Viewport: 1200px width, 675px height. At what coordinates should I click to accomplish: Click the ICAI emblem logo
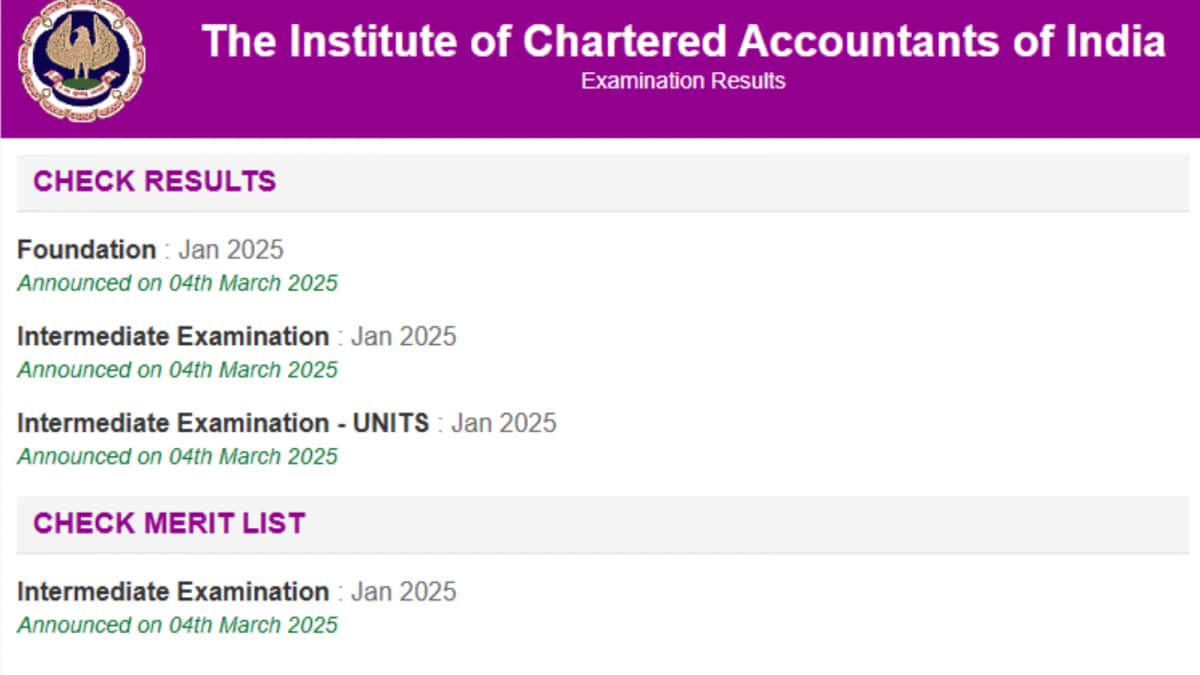click(82, 60)
